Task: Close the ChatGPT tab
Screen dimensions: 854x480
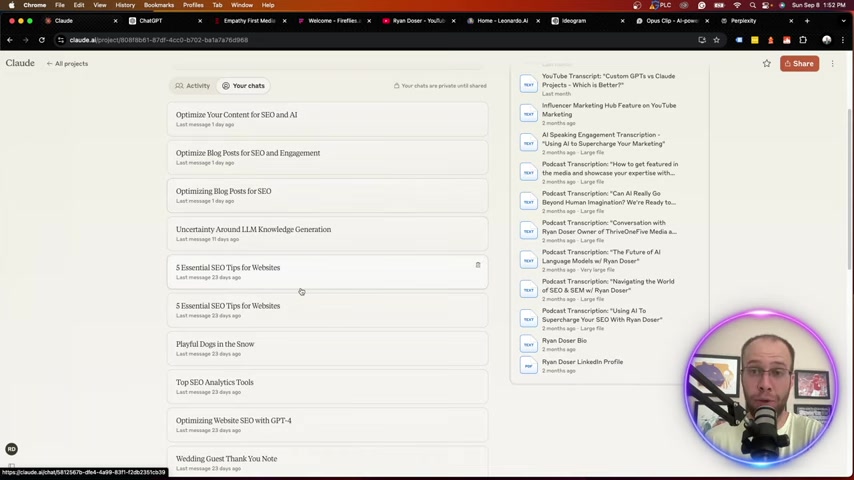Action: click(x=200, y=21)
